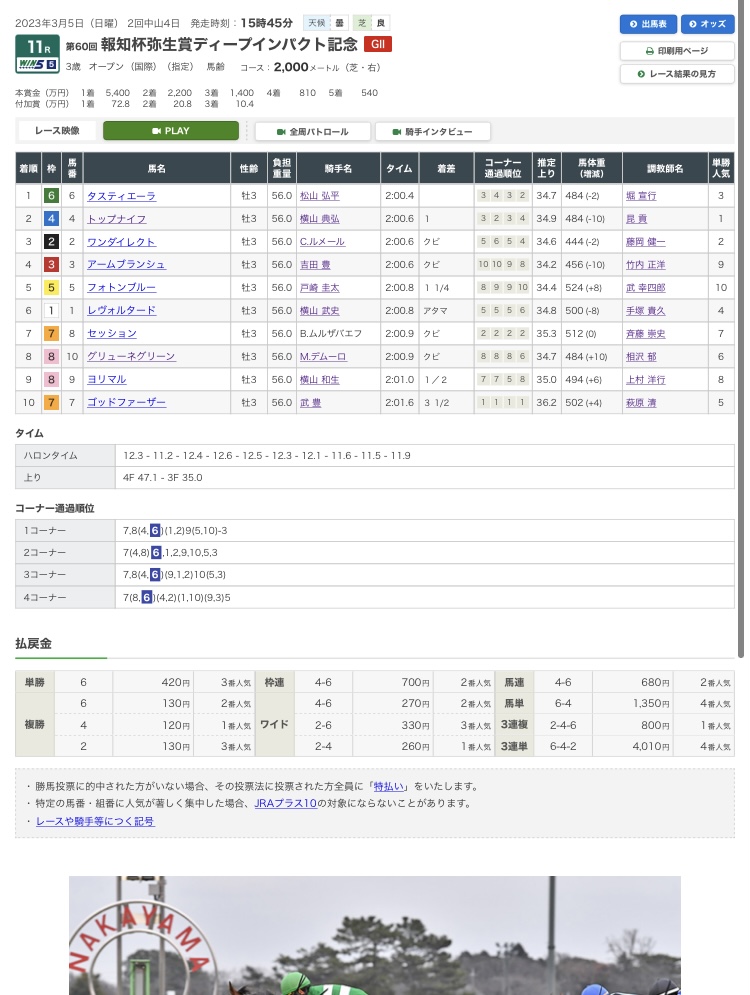750x995 pixels.
Task: Open 騎手インタビュー video
Action: click(x=433, y=131)
